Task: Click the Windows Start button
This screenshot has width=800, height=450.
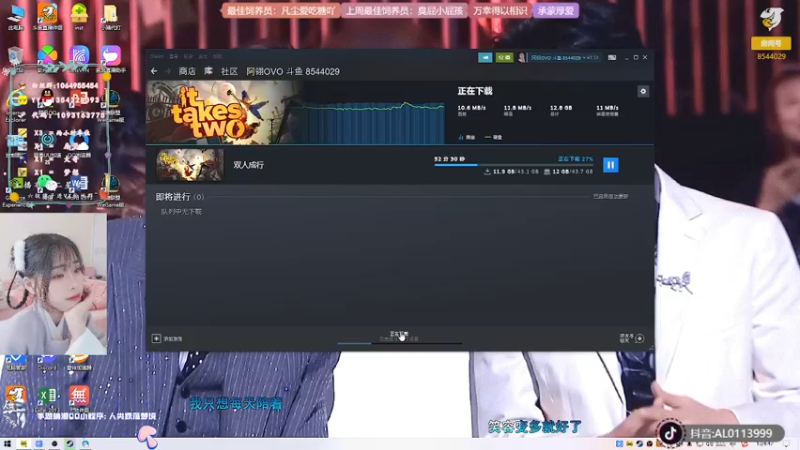Action: tap(7, 444)
